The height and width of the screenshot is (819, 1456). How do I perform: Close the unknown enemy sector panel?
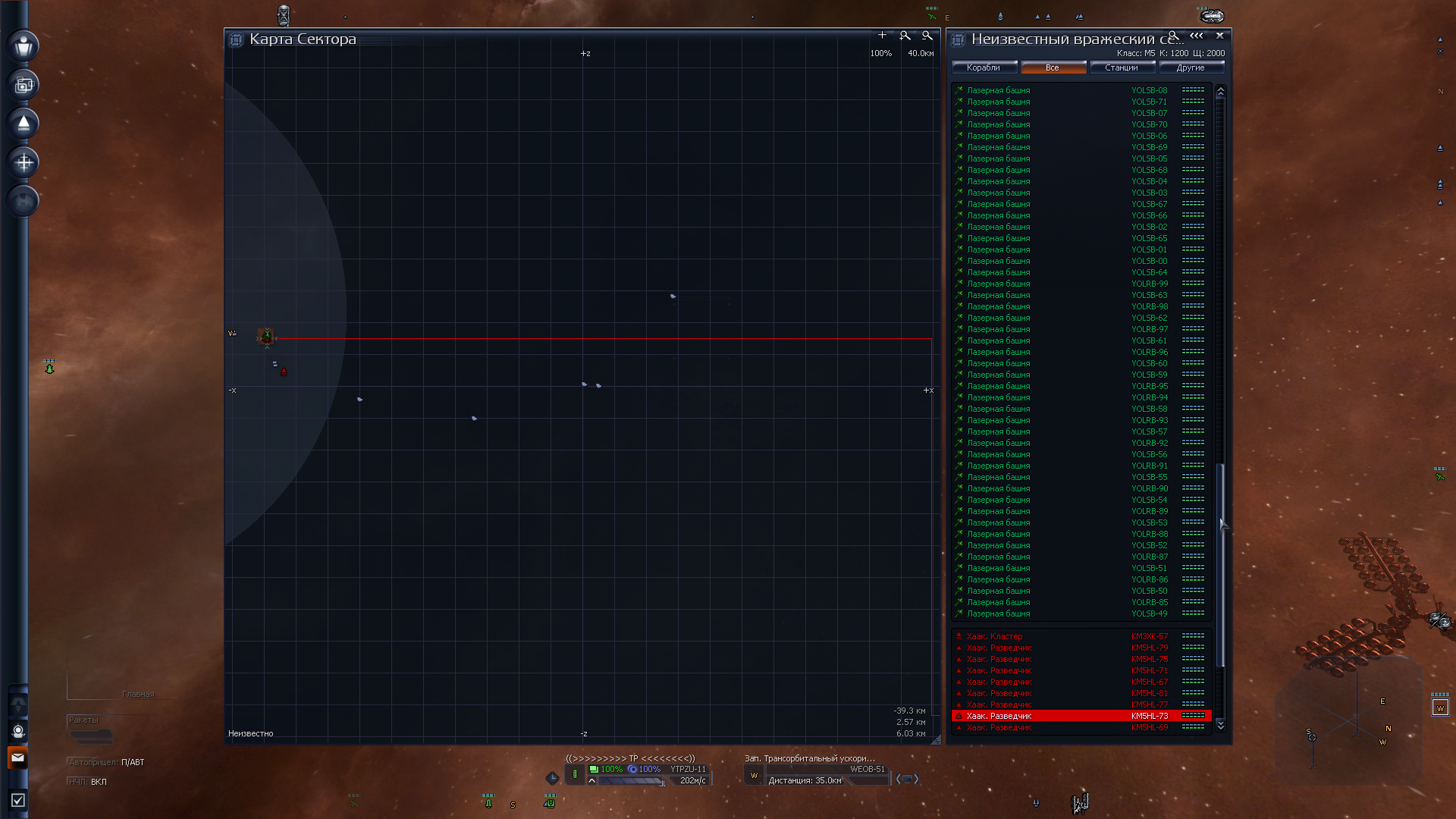(1219, 36)
